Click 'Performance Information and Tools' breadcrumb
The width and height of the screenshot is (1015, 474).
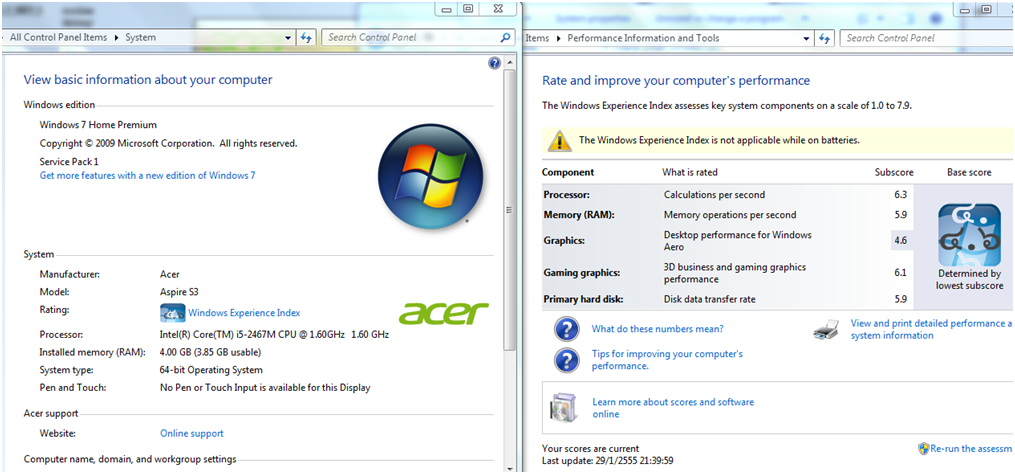643,38
